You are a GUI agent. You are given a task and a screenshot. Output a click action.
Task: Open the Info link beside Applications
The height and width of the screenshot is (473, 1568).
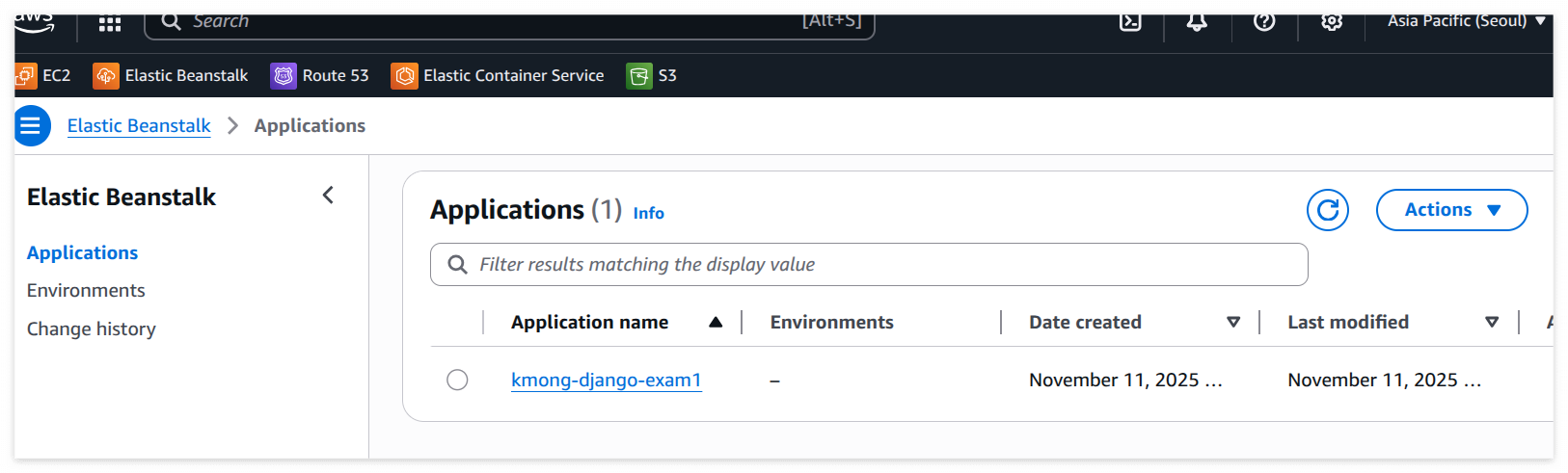(648, 213)
